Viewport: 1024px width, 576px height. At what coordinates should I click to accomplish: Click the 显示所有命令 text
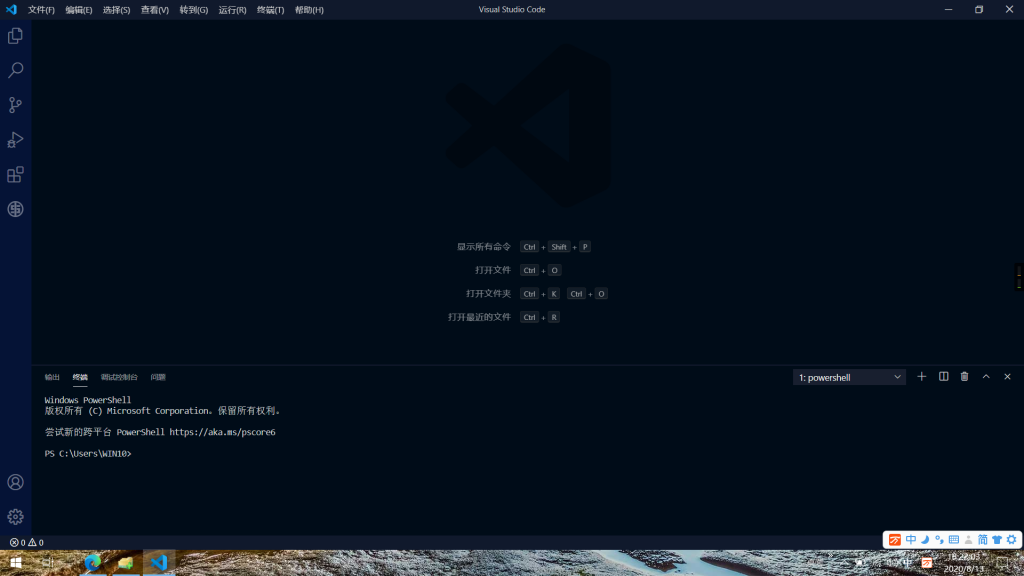(x=483, y=247)
